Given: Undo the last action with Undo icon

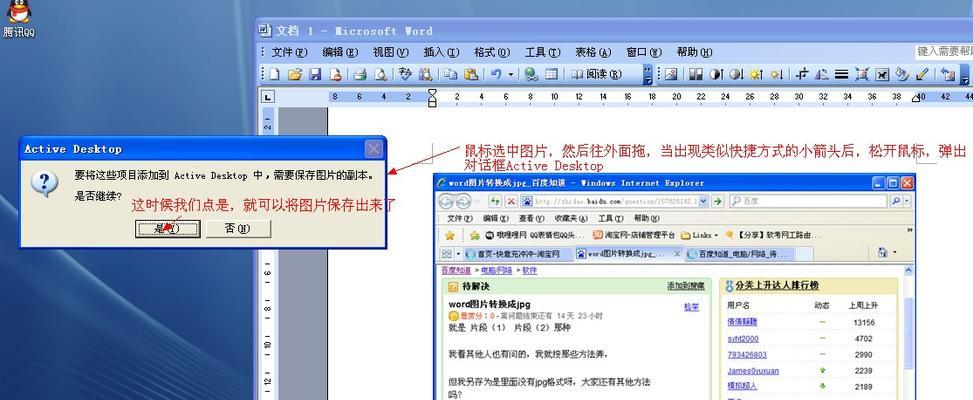Looking at the screenshot, I should tap(496, 74).
